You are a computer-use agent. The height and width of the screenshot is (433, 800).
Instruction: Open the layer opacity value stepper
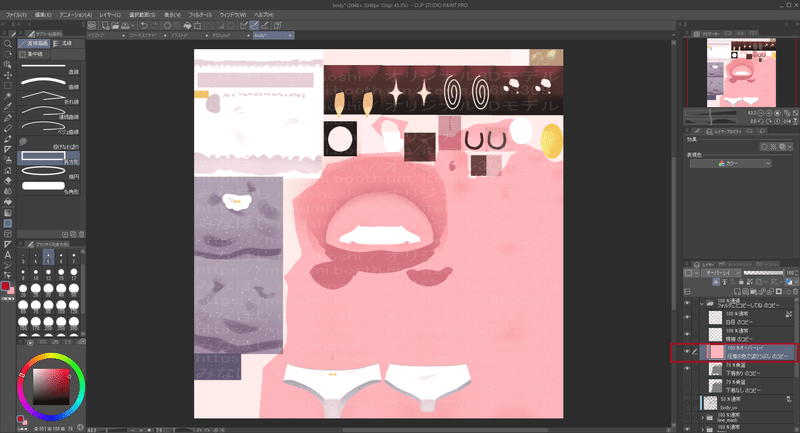(x=797, y=273)
